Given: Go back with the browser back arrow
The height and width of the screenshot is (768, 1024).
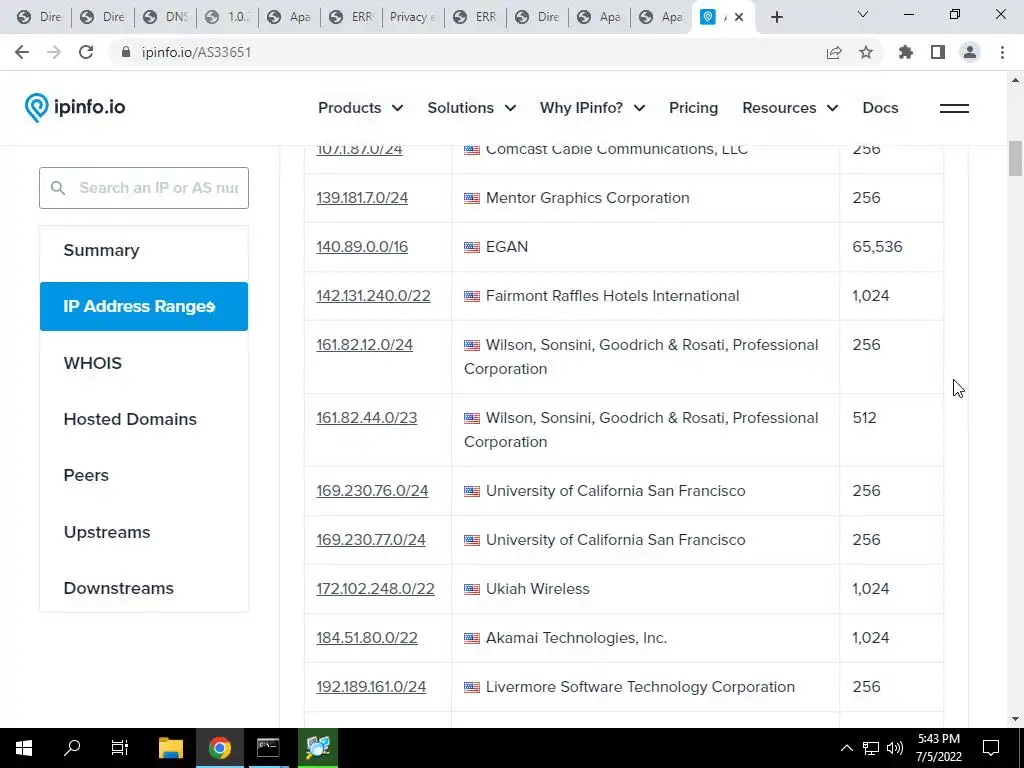Looking at the screenshot, I should tap(22, 52).
